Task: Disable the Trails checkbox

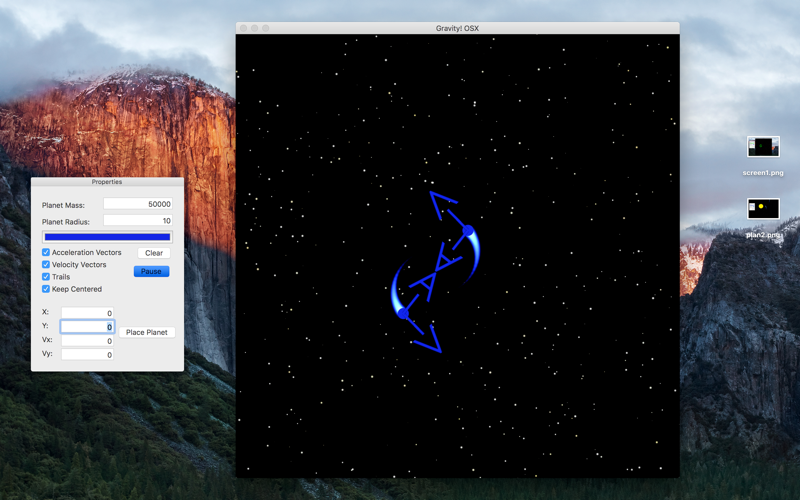Action: 46,277
